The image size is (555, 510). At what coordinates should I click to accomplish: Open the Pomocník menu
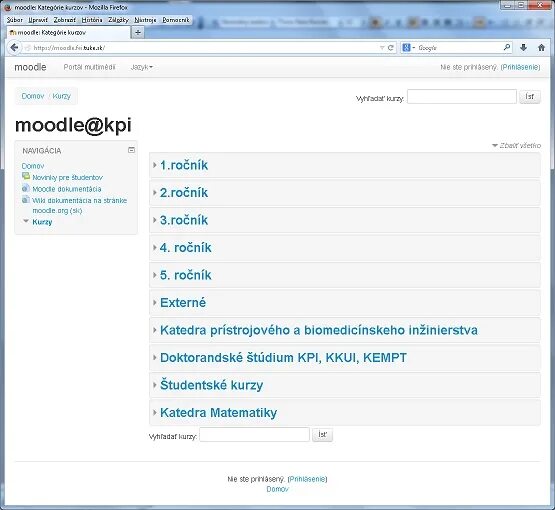pyautogui.click(x=176, y=20)
